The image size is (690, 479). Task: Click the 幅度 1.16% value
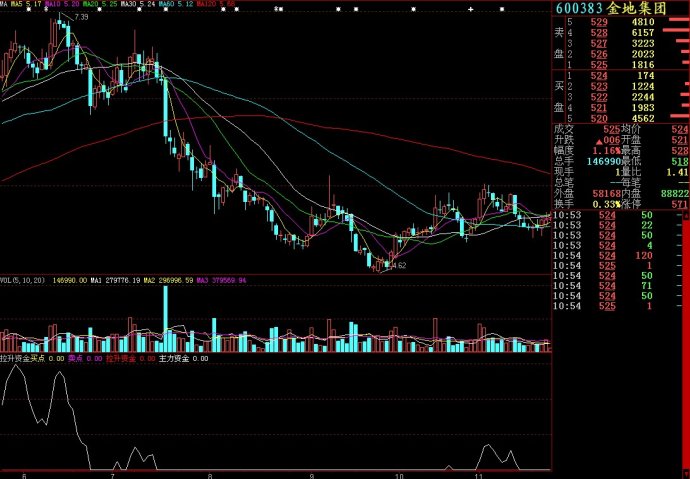point(606,151)
